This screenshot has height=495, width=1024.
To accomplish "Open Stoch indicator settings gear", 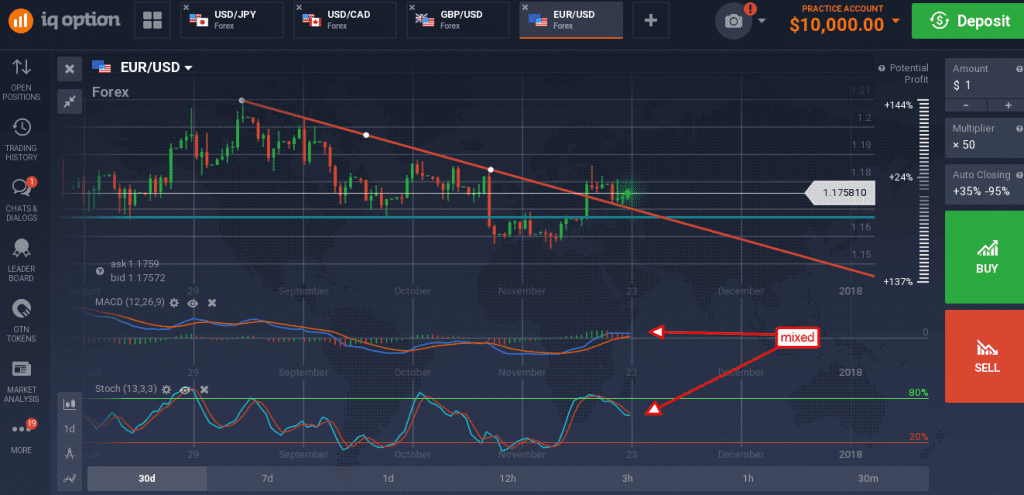I will click(x=166, y=389).
